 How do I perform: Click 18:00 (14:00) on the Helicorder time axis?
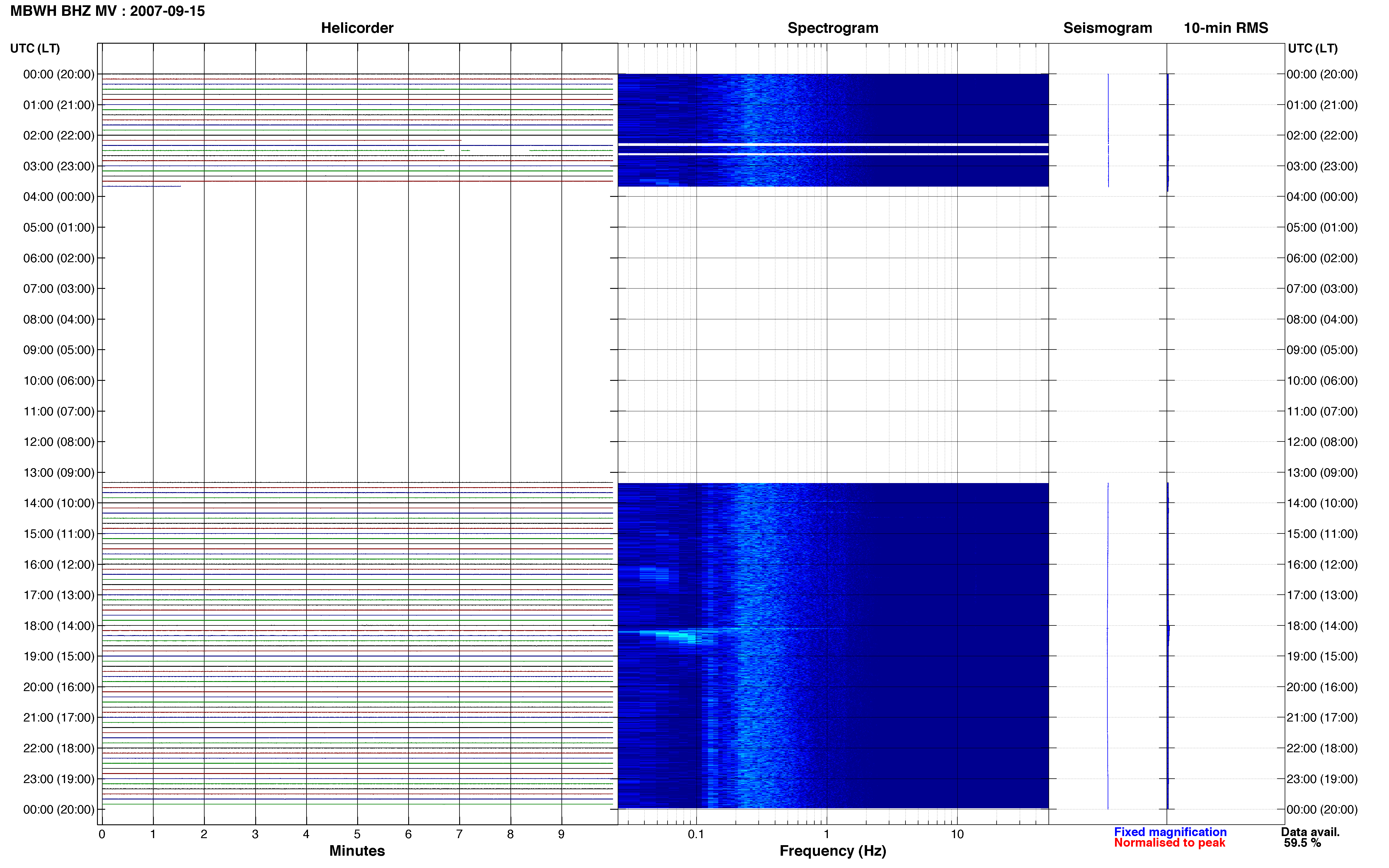[59, 626]
